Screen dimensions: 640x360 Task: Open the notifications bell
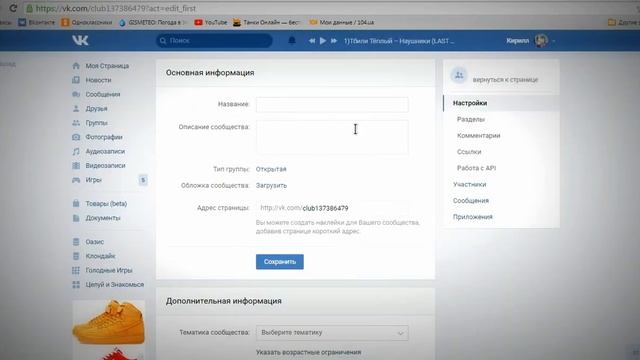point(292,40)
